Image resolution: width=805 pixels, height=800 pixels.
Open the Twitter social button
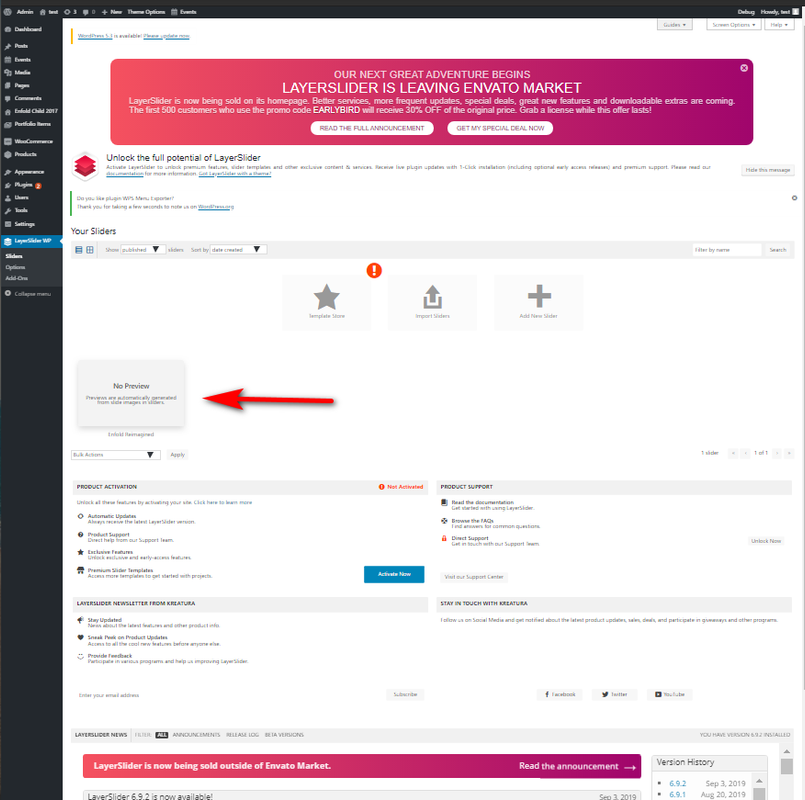[615, 694]
